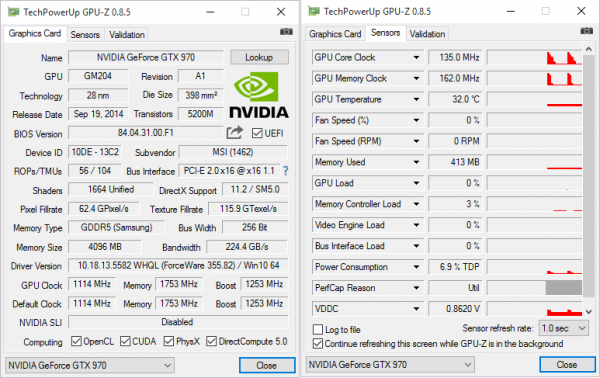Screen dimensions: 600x378
Task: Click the NVIDIA logo
Action: (x=259, y=95)
